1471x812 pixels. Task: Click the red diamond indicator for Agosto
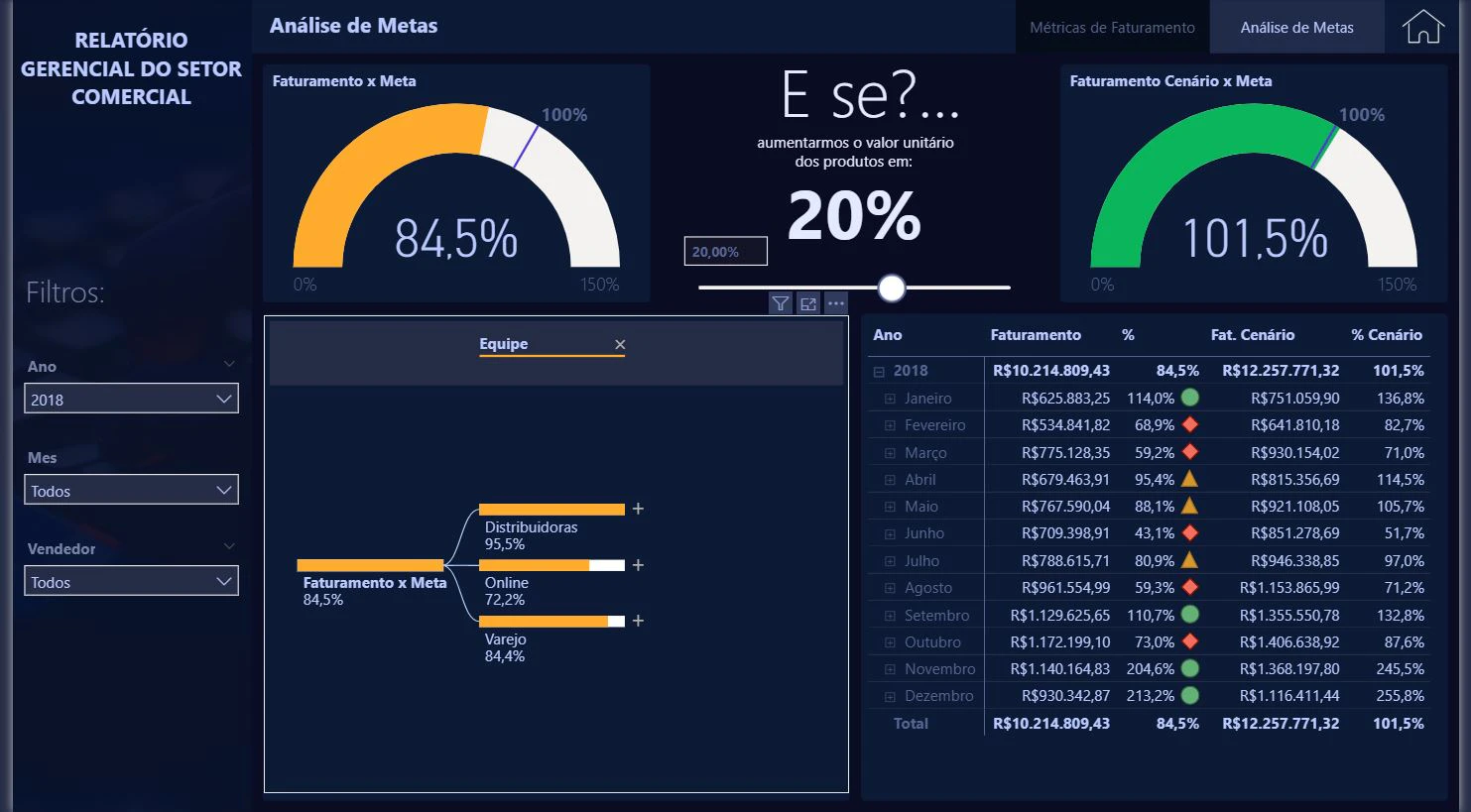(1190, 587)
